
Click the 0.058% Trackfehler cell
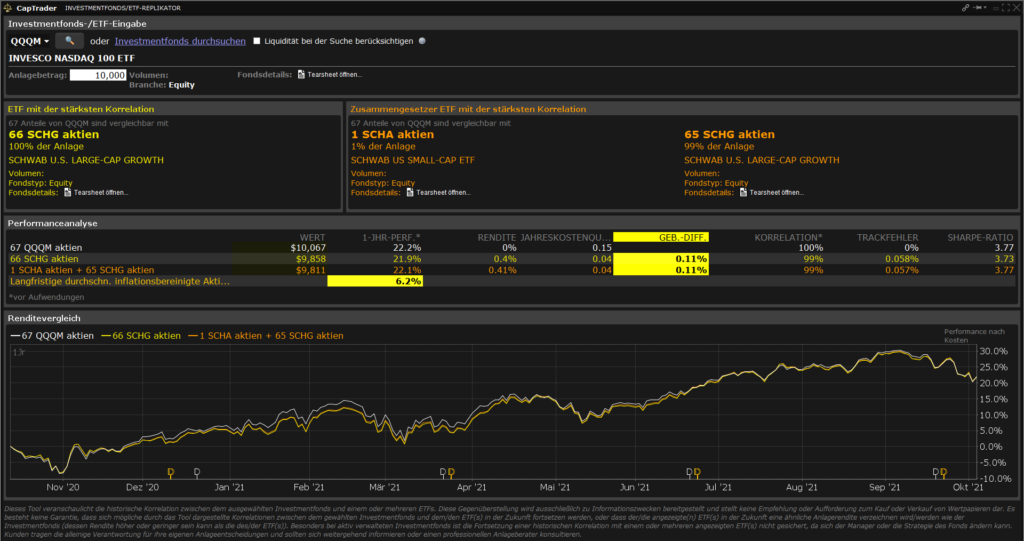900,259
